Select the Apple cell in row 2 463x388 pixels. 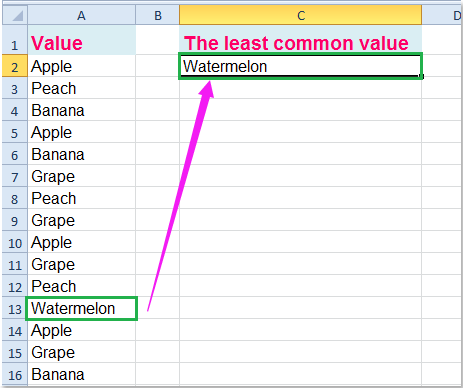[82, 66]
